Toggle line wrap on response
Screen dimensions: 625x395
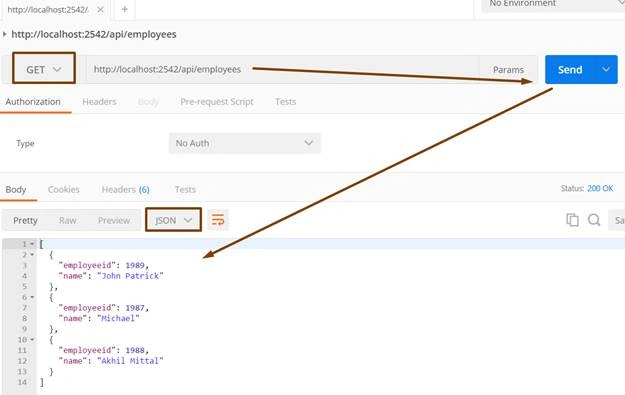(218, 220)
